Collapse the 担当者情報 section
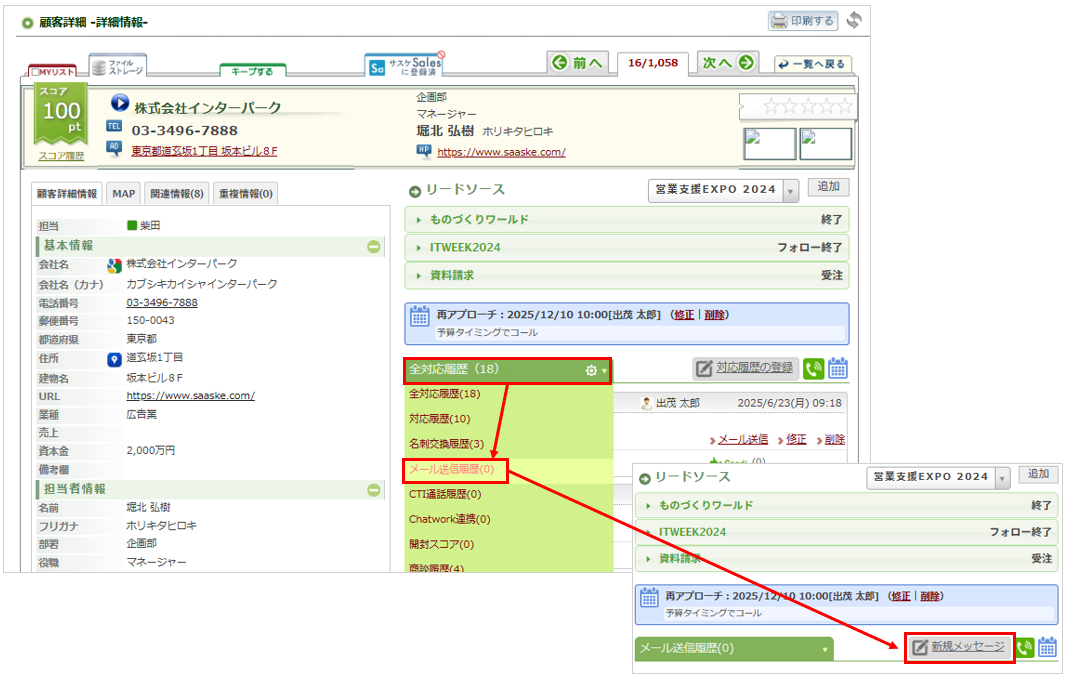The width and height of the screenshot is (1066, 676). coord(373,490)
